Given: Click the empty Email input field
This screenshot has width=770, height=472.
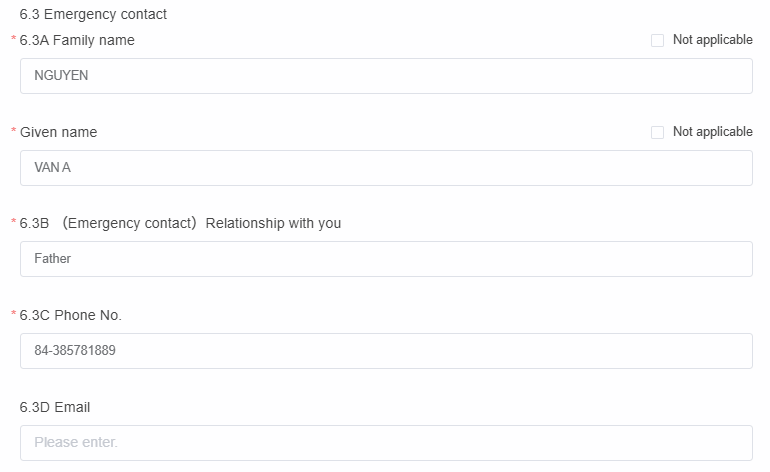Looking at the screenshot, I should click(x=386, y=442).
